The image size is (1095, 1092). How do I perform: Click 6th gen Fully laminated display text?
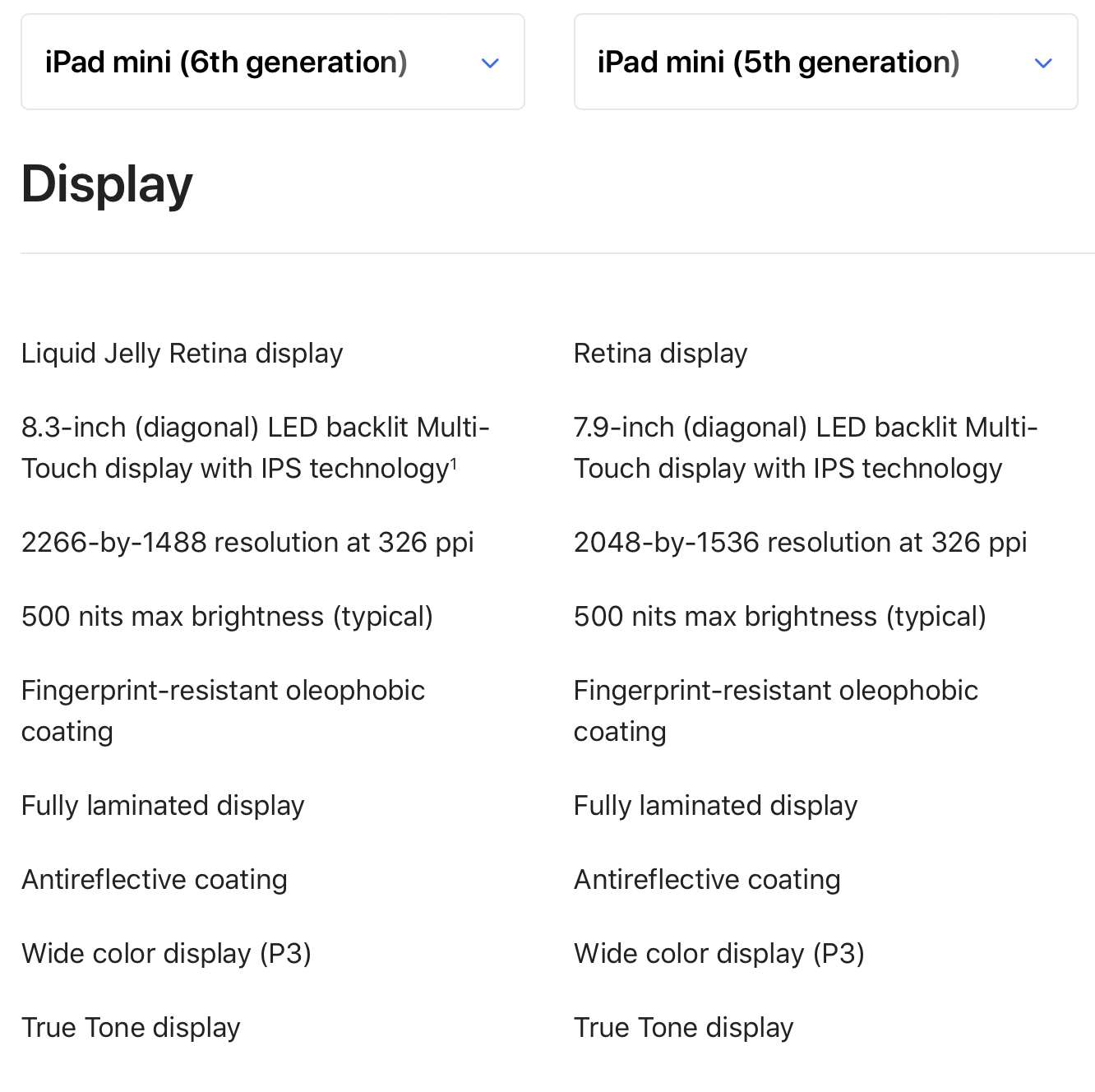click(x=163, y=806)
